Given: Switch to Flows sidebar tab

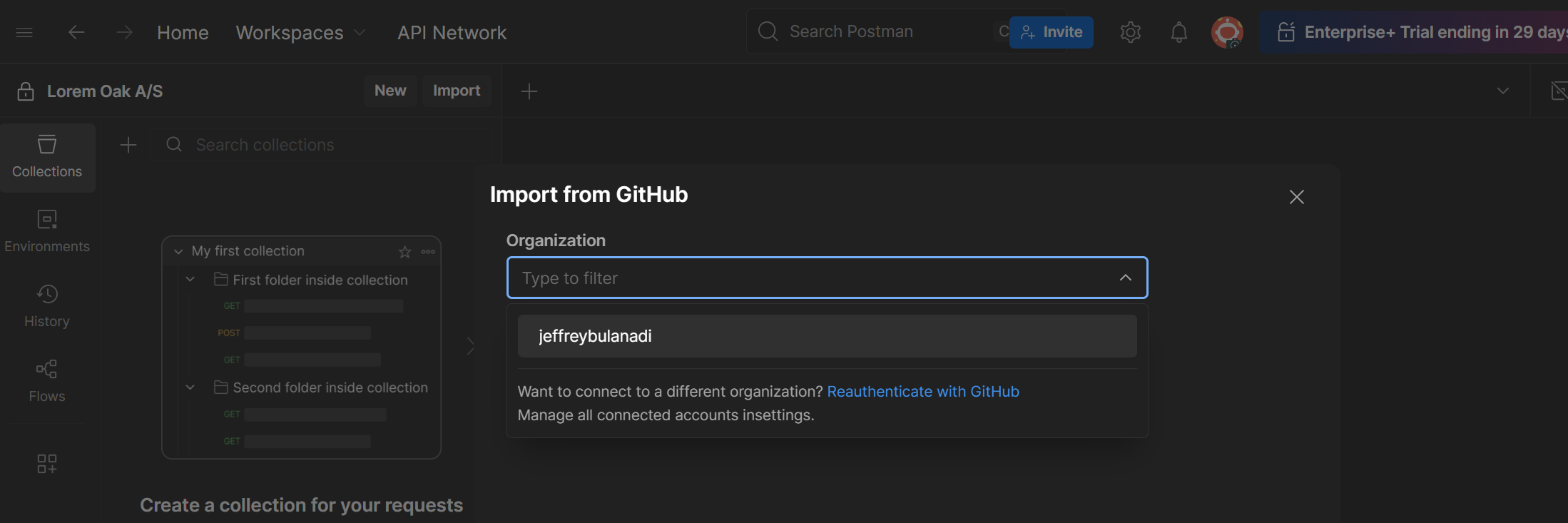Looking at the screenshot, I should coord(47,381).
